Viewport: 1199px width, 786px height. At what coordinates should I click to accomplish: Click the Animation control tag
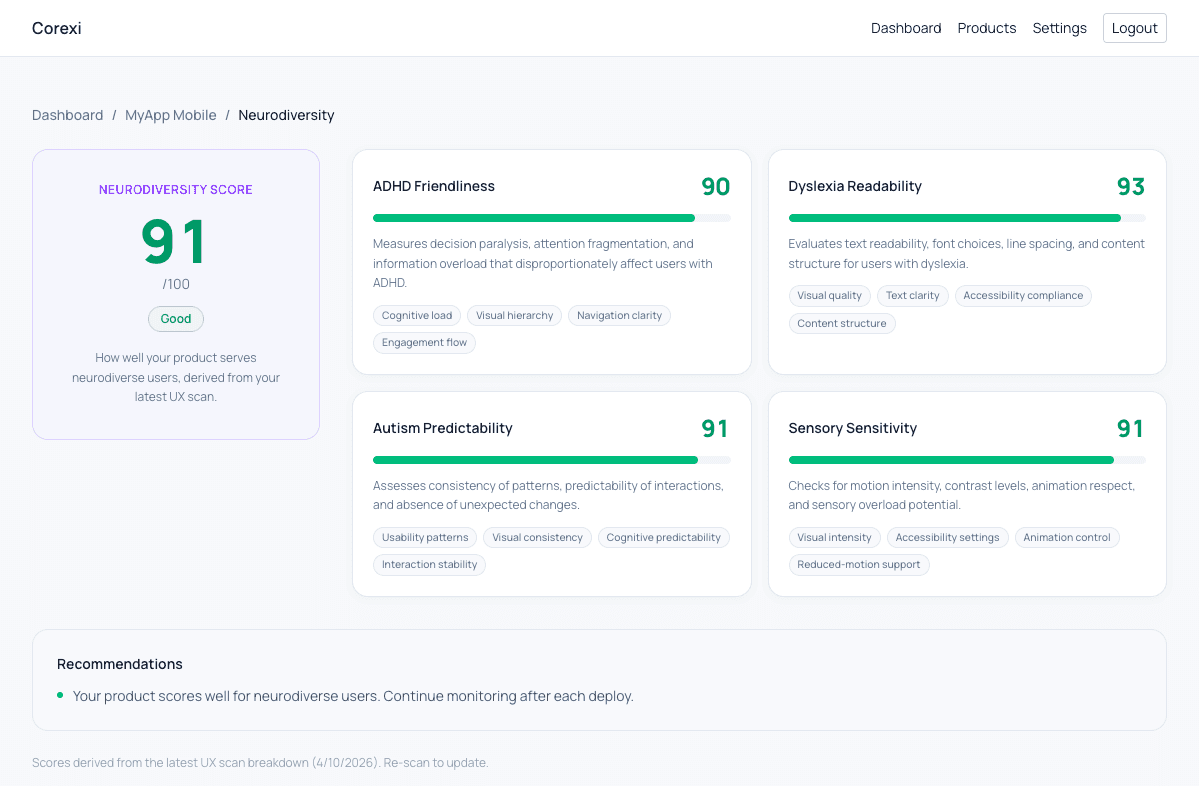pos(1066,538)
